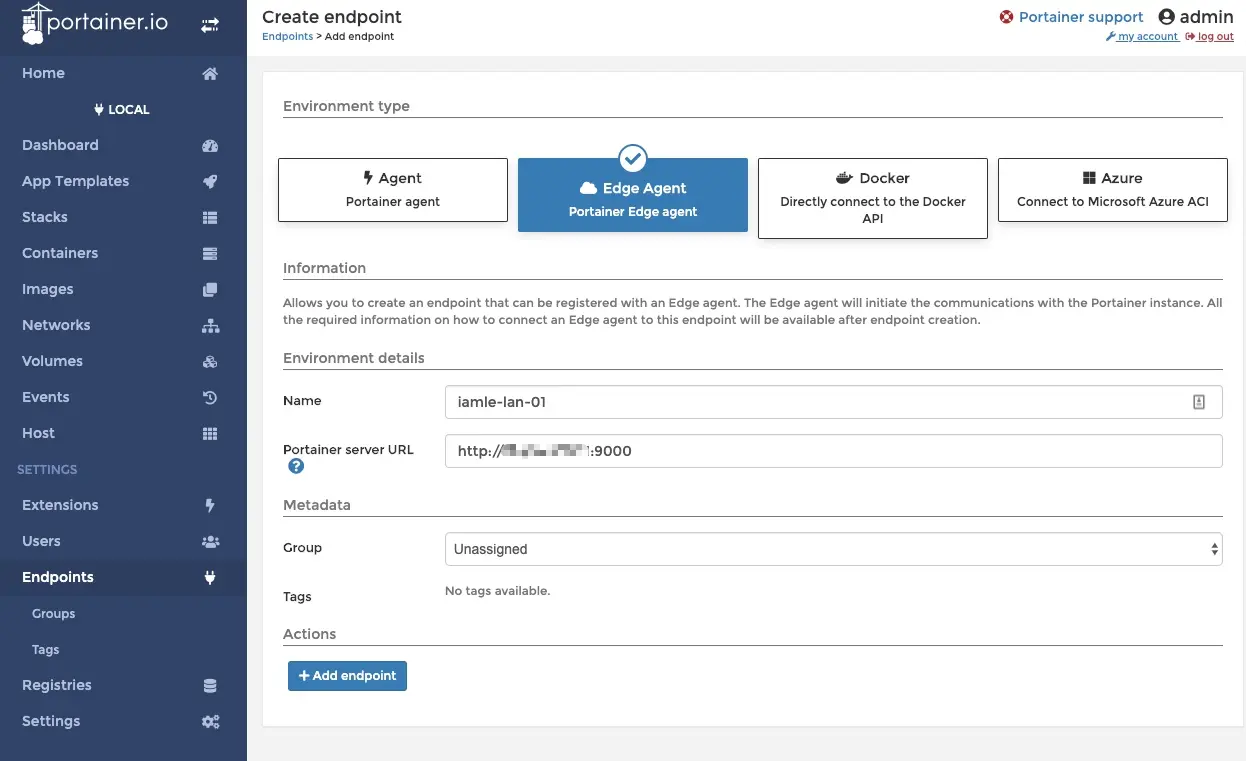Click the LOCAL endpoint label
Screen dimensions: 1246x761
[122, 109]
